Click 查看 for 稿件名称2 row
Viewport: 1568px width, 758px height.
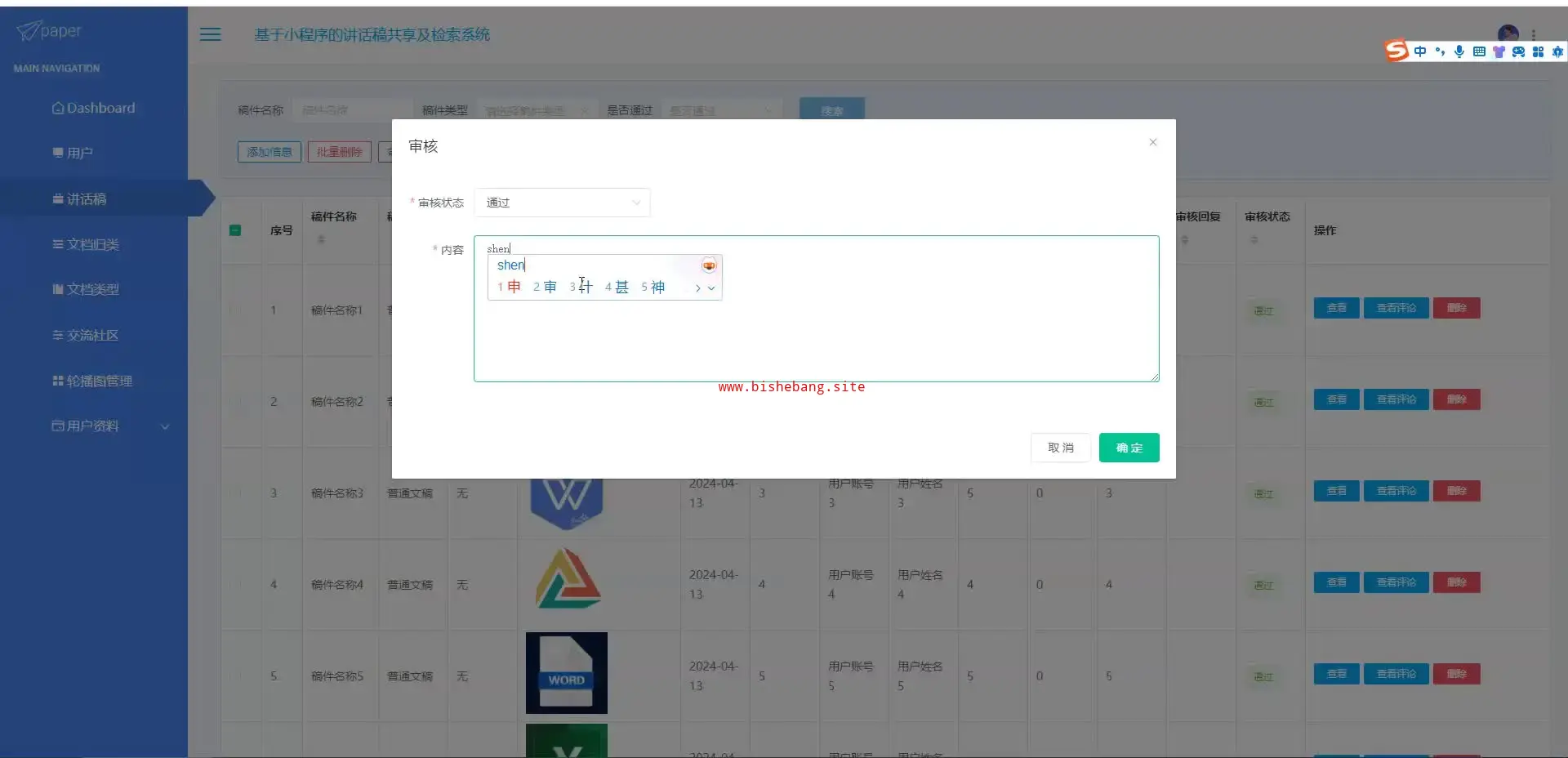pyautogui.click(x=1337, y=399)
